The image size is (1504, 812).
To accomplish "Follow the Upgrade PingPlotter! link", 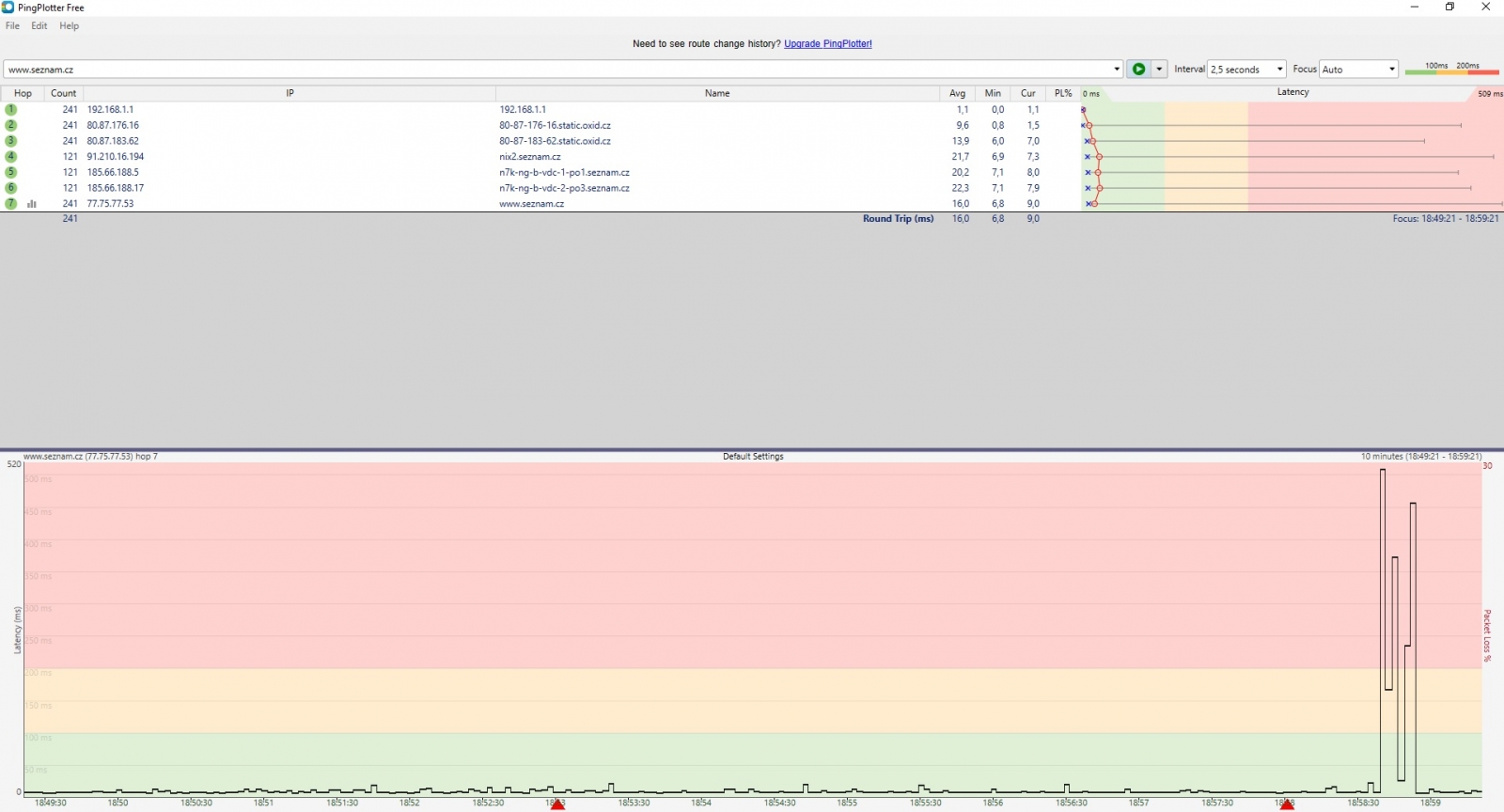I will (x=827, y=44).
